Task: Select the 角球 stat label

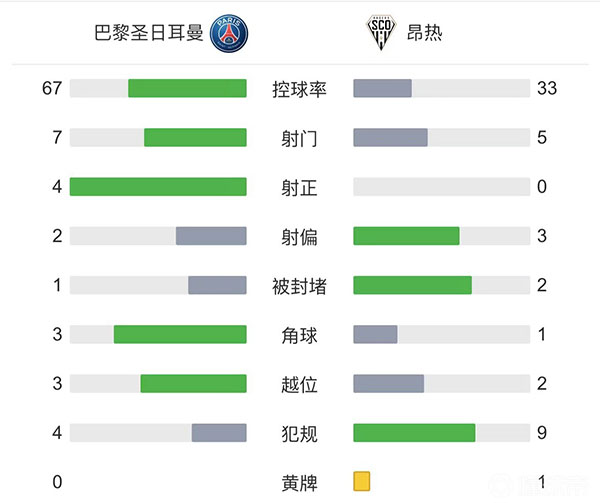Action: (x=299, y=335)
